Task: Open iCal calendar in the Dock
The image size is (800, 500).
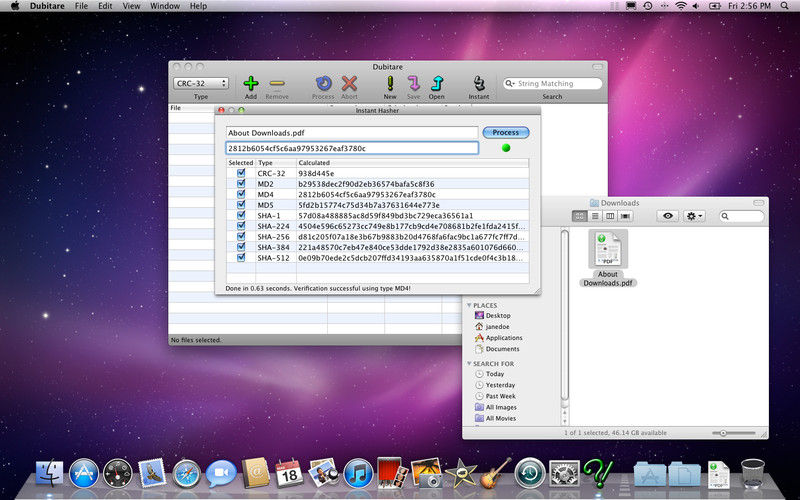Action: 289,473
